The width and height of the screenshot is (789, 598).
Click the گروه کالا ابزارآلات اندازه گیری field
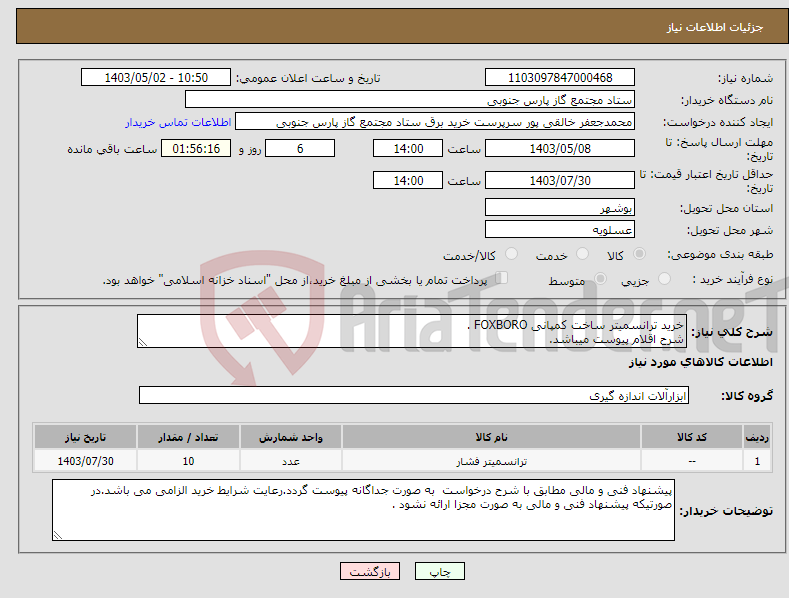(x=414, y=395)
